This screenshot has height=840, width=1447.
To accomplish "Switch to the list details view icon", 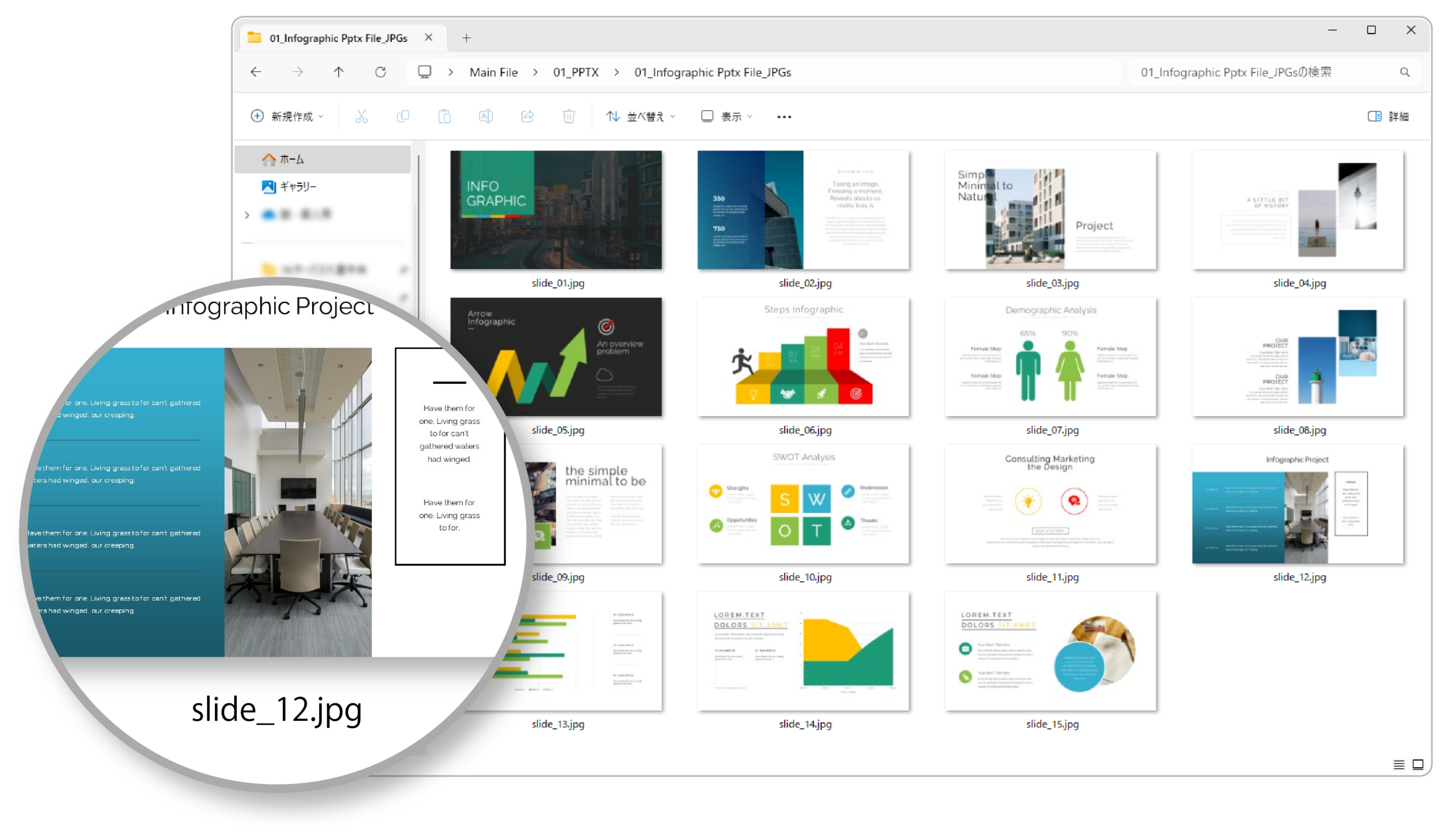I will click(x=1399, y=764).
